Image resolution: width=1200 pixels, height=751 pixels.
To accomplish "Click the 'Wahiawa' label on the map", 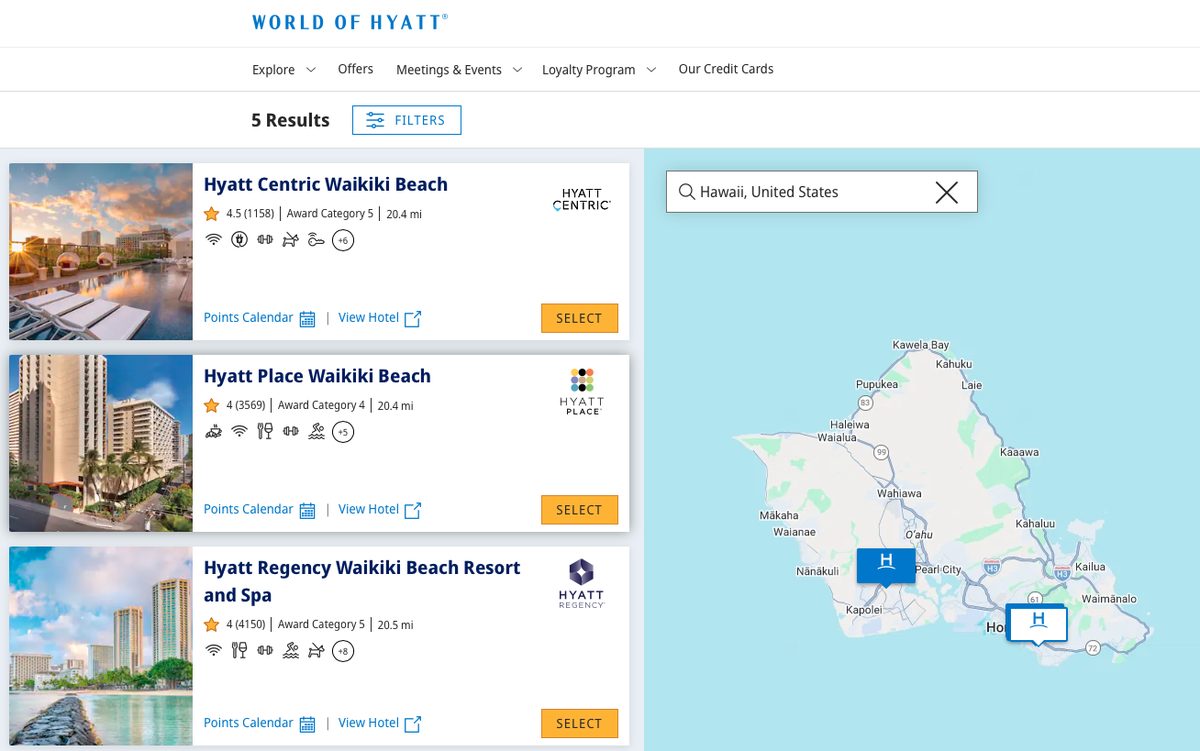I will 899,494.
